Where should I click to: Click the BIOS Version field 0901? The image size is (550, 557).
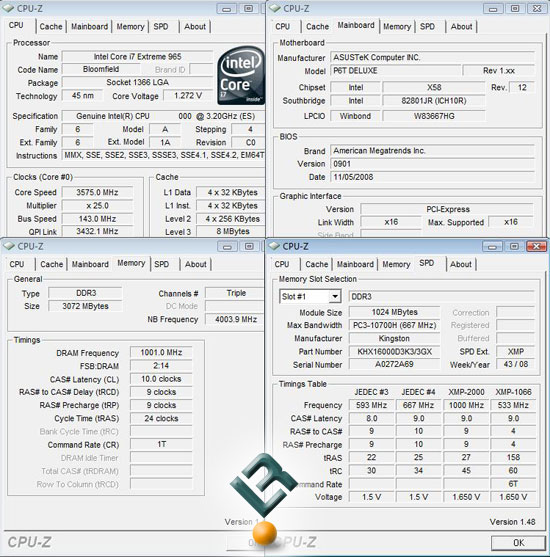[x=432, y=164]
